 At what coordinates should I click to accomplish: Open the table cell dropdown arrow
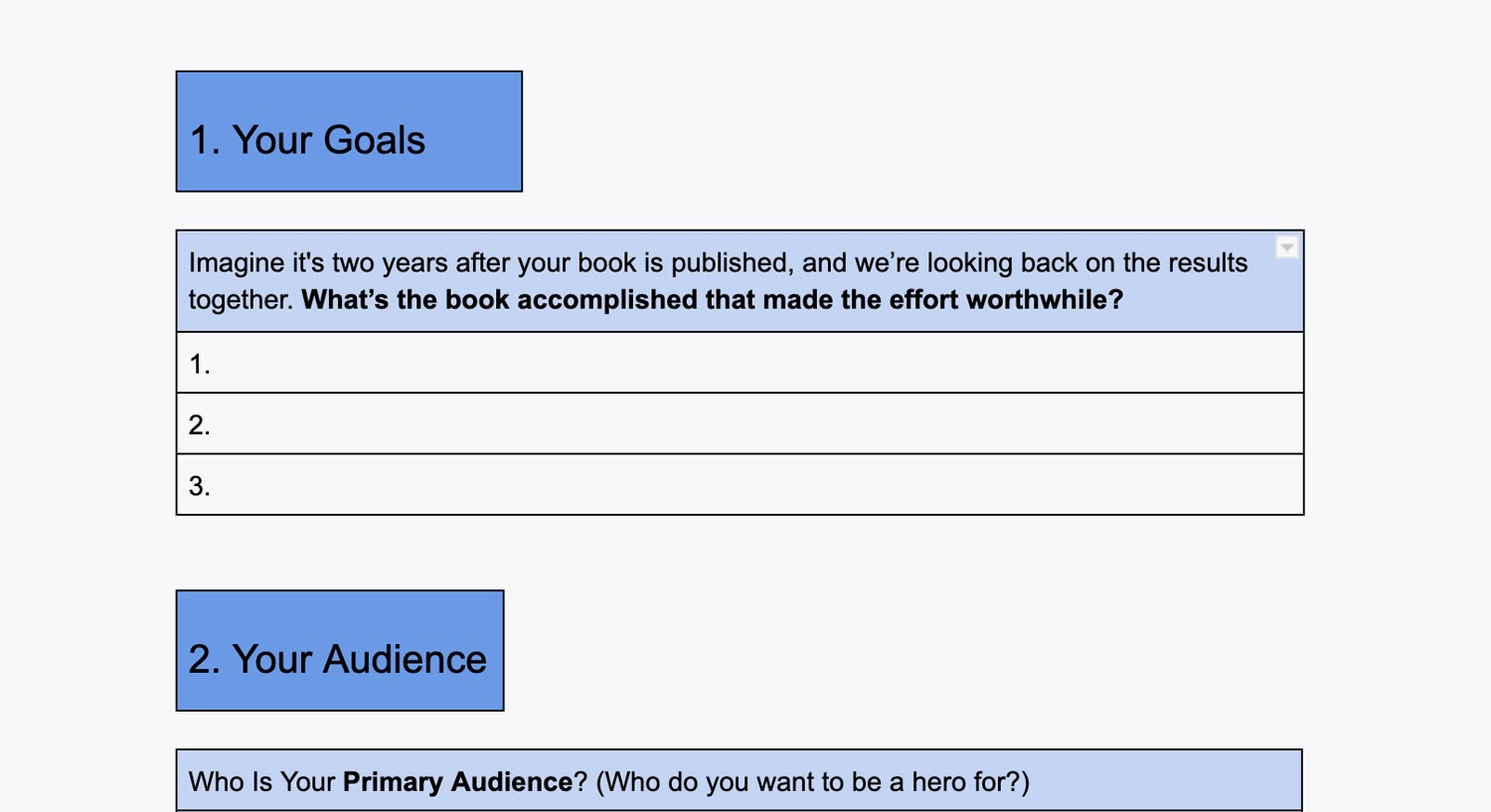click(1286, 247)
